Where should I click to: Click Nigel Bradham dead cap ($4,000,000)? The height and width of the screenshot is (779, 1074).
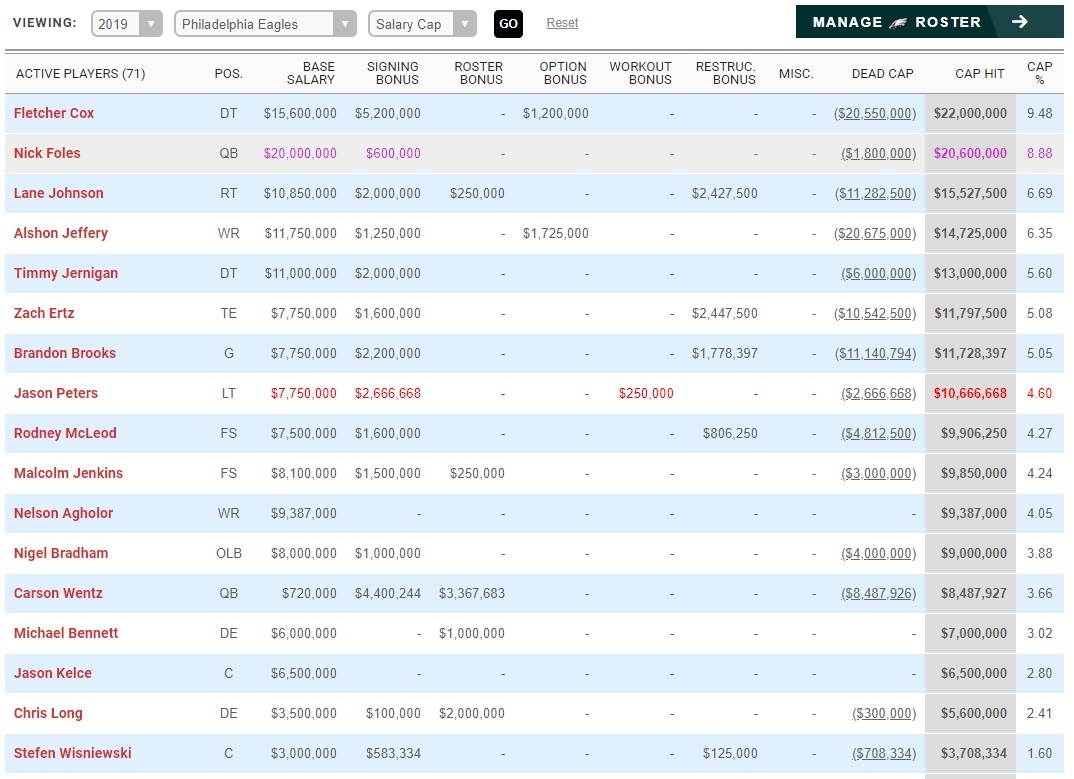879,554
